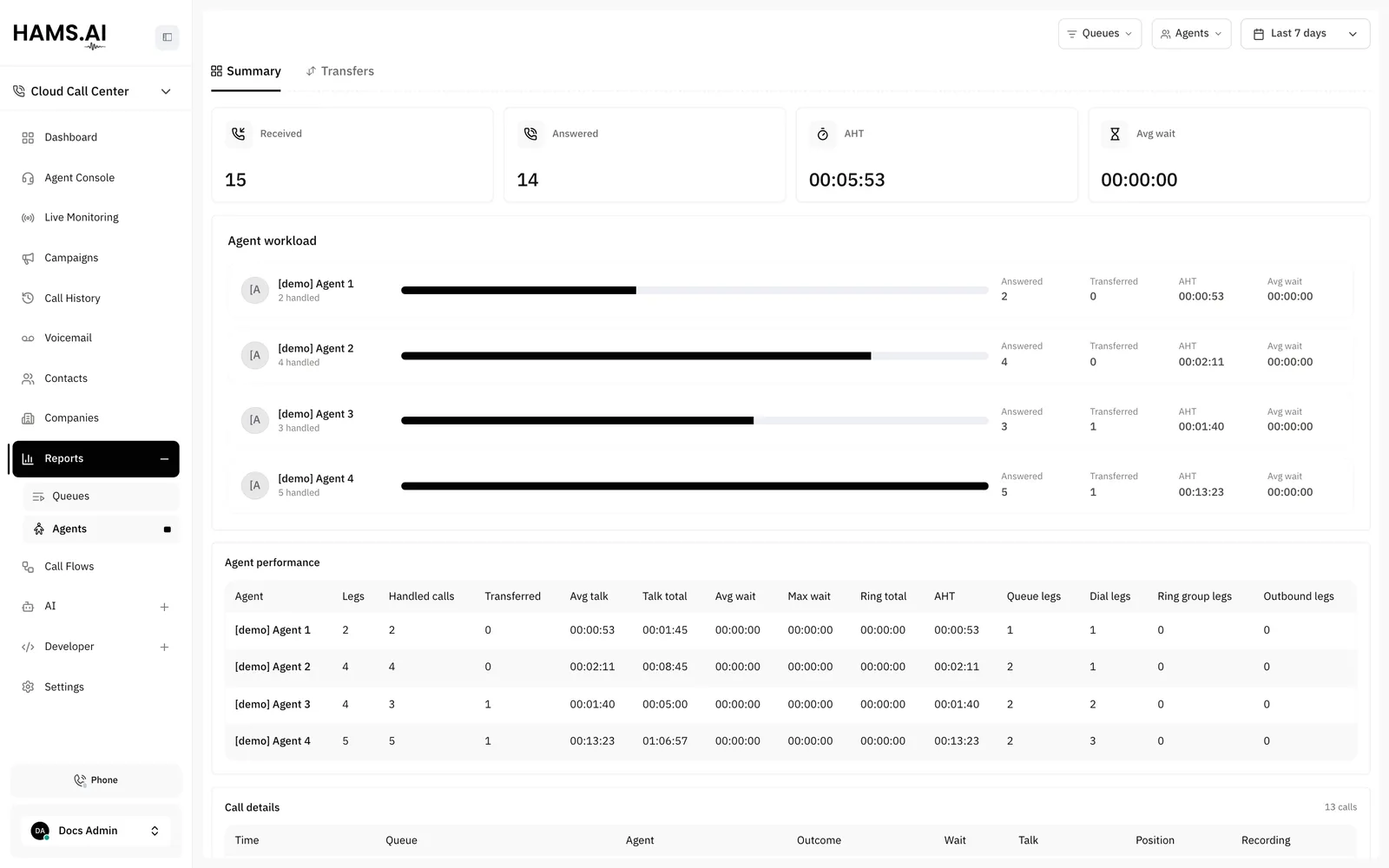Click the [demo] Agent 1 workload bar

coord(694,290)
